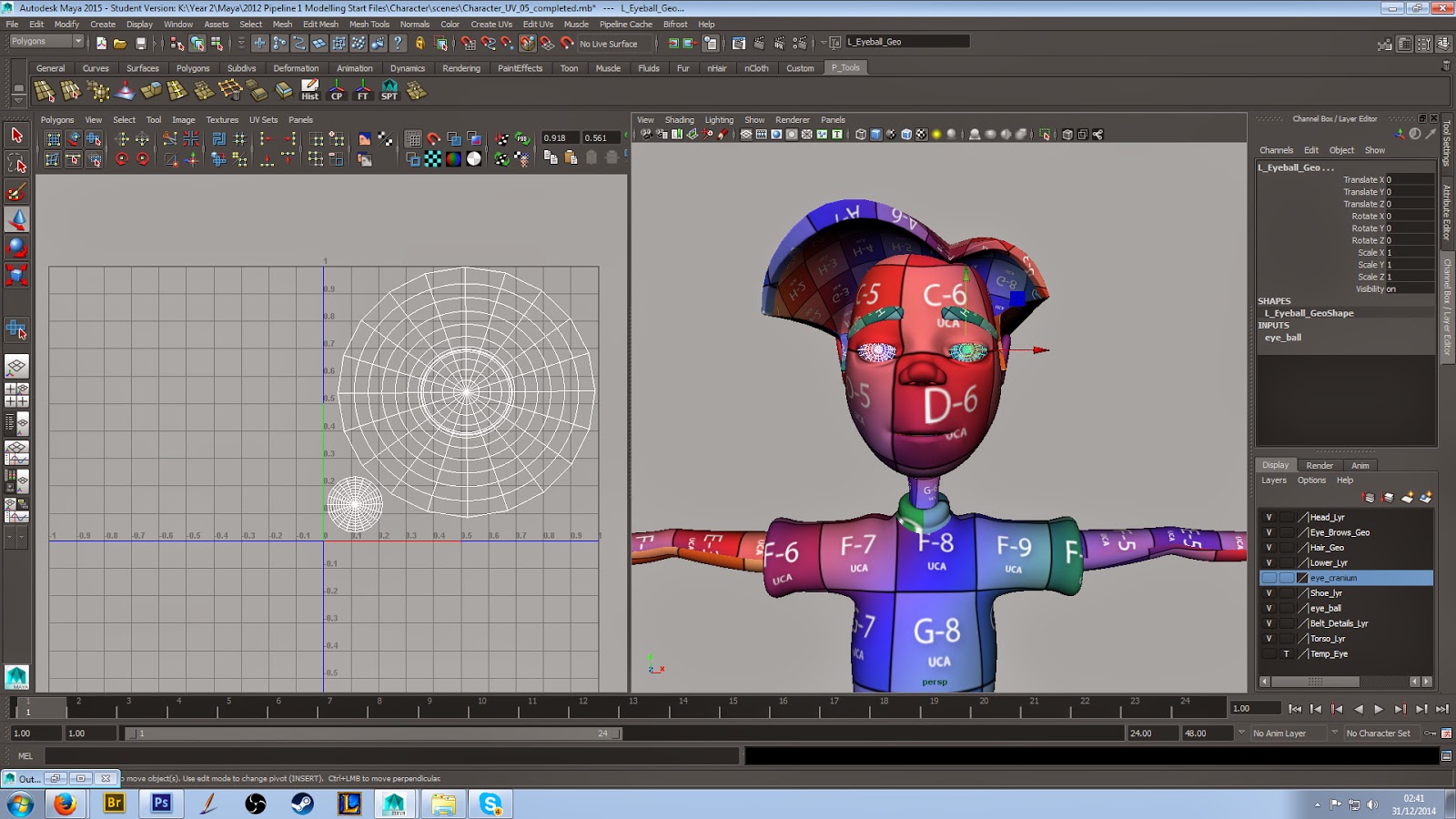Select the Lasso tool in the toolbox

tap(15, 164)
